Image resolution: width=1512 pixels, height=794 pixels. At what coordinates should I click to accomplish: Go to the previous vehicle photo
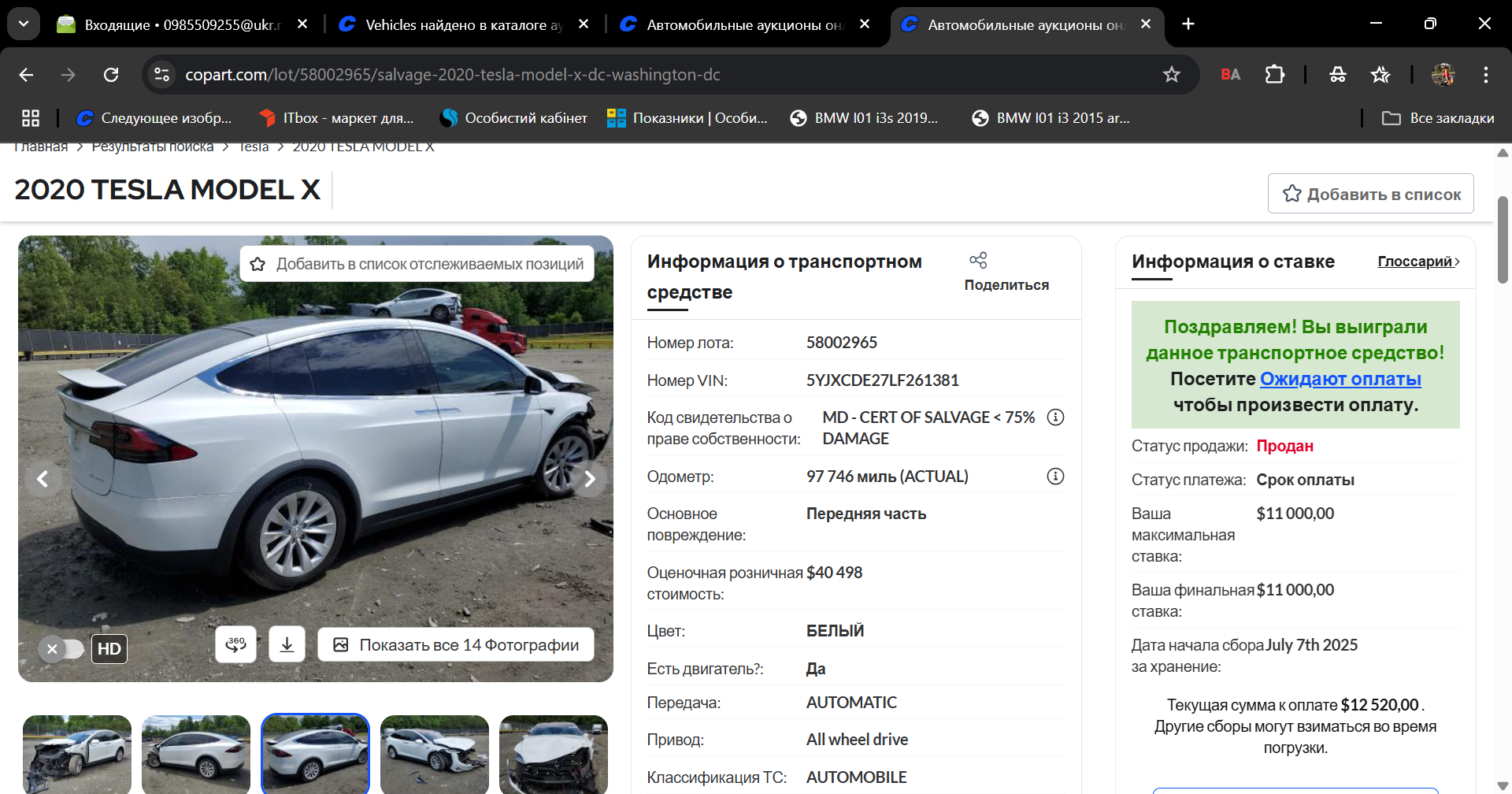43,479
